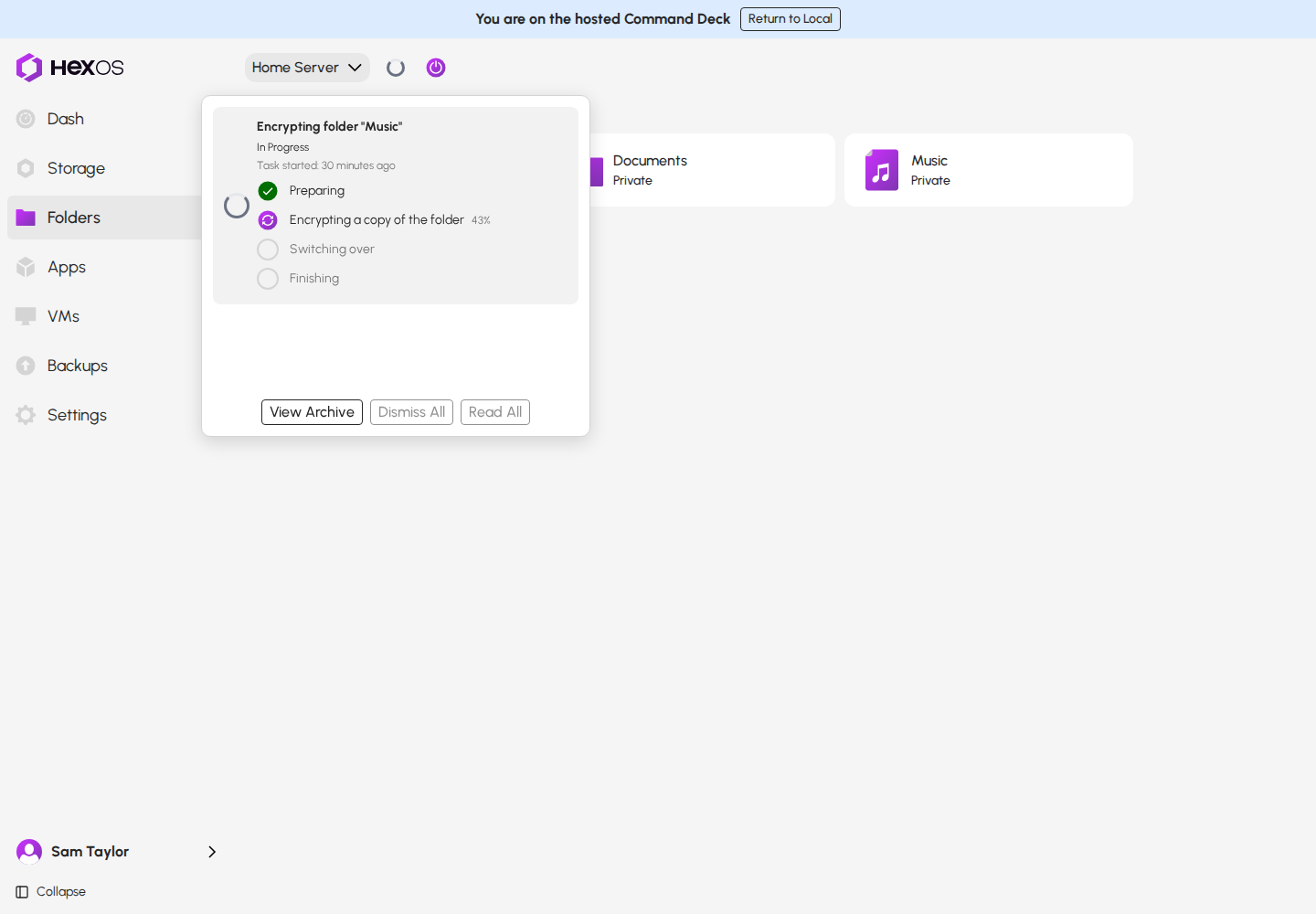
Task: Click the purple power button icon
Action: tap(436, 68)
